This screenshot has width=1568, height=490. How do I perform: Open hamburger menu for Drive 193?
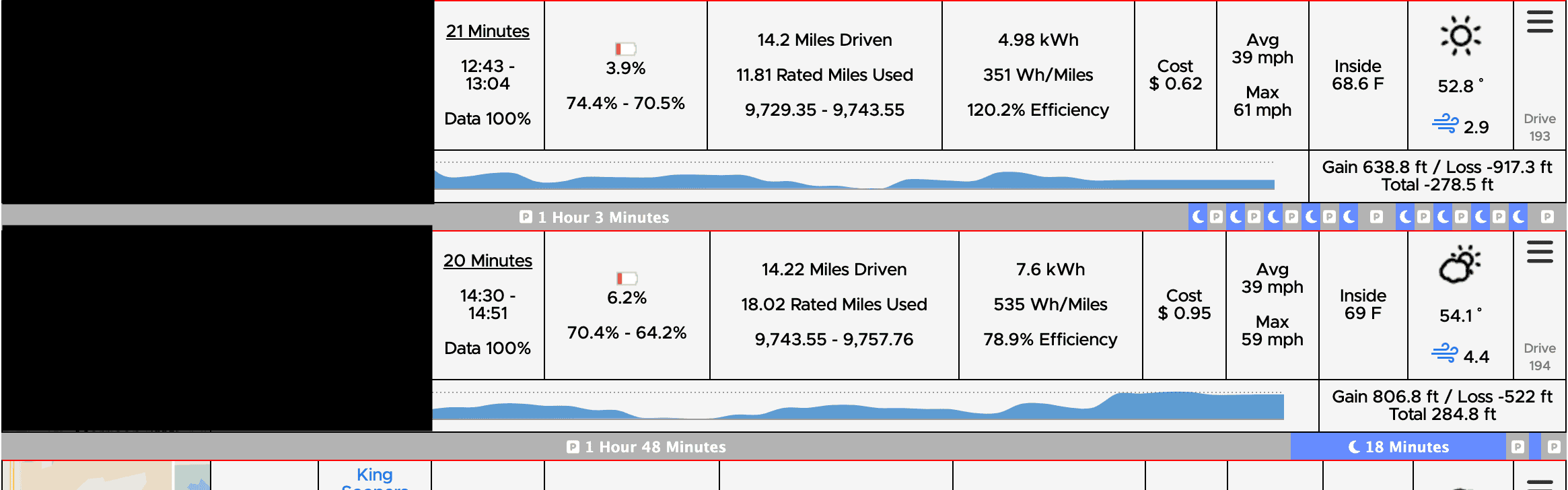(1540, 22)
